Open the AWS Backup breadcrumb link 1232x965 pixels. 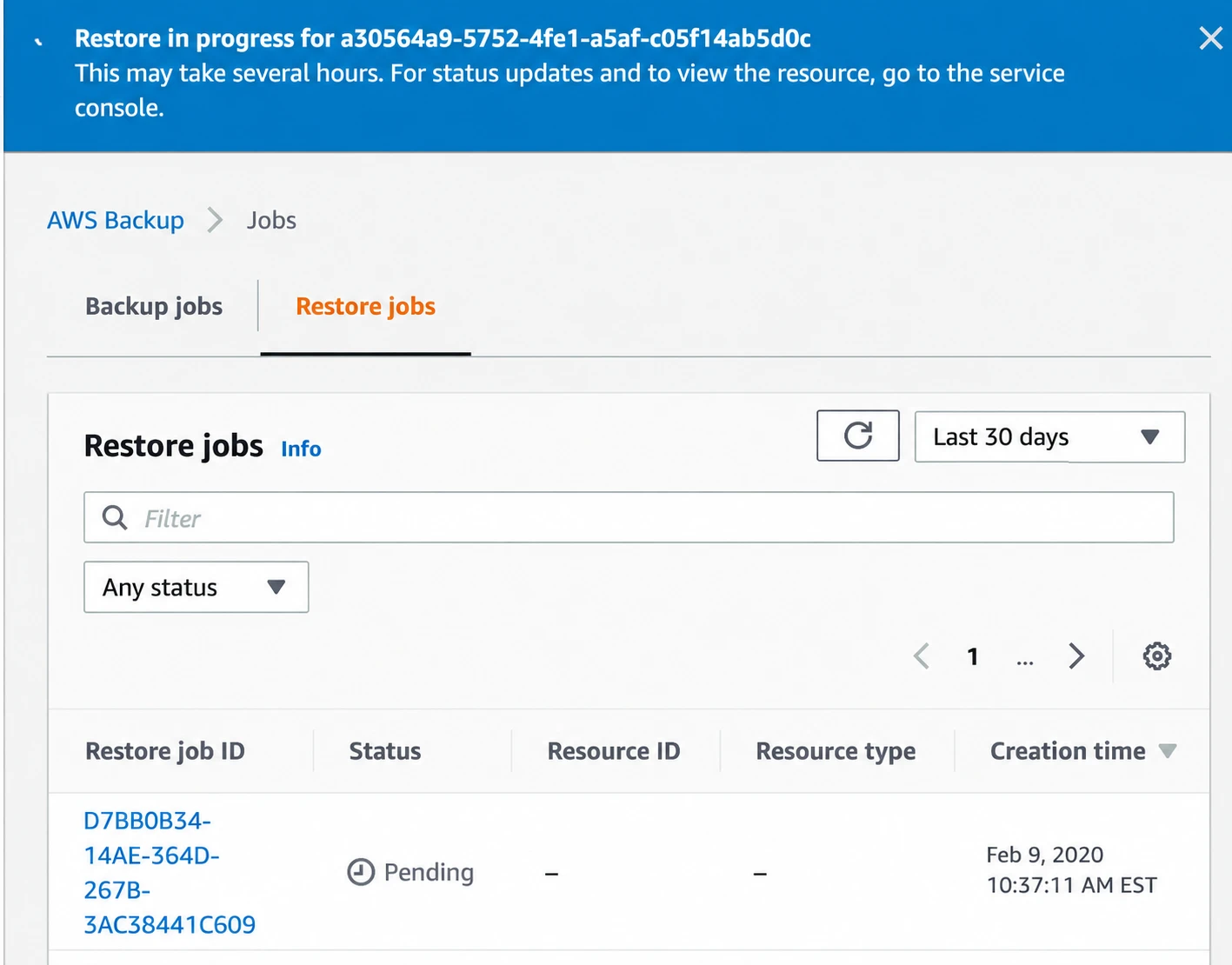(x=116, y=221)
